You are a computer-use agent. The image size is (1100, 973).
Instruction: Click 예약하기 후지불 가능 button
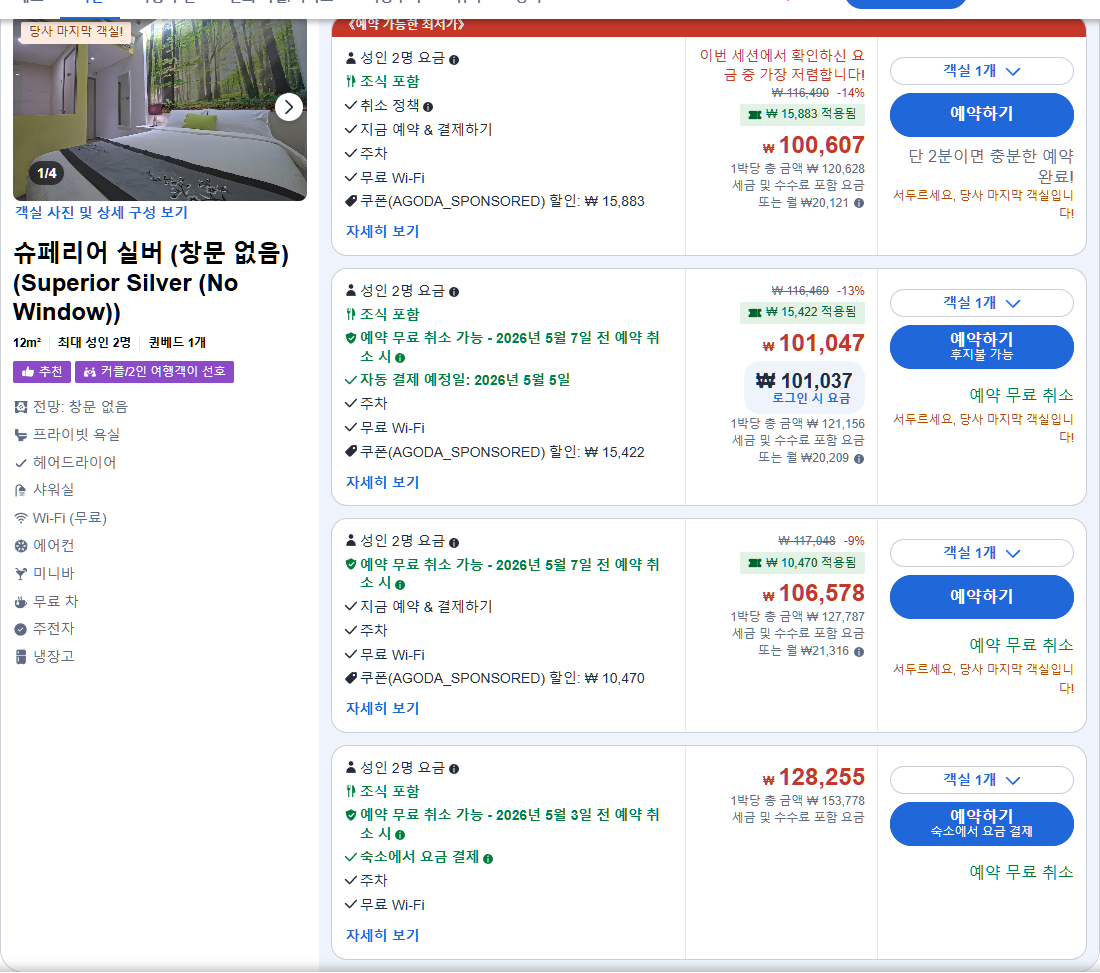tap(981, 347)
